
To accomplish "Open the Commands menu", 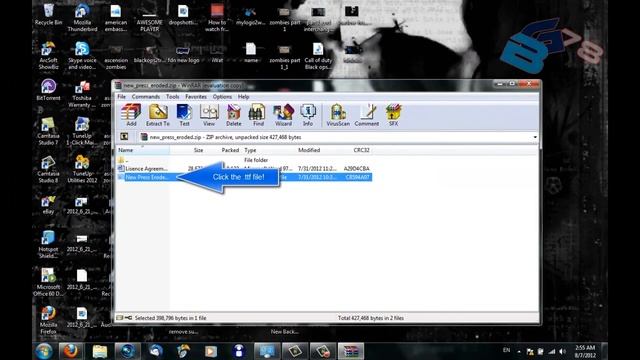I will [146, 97].
